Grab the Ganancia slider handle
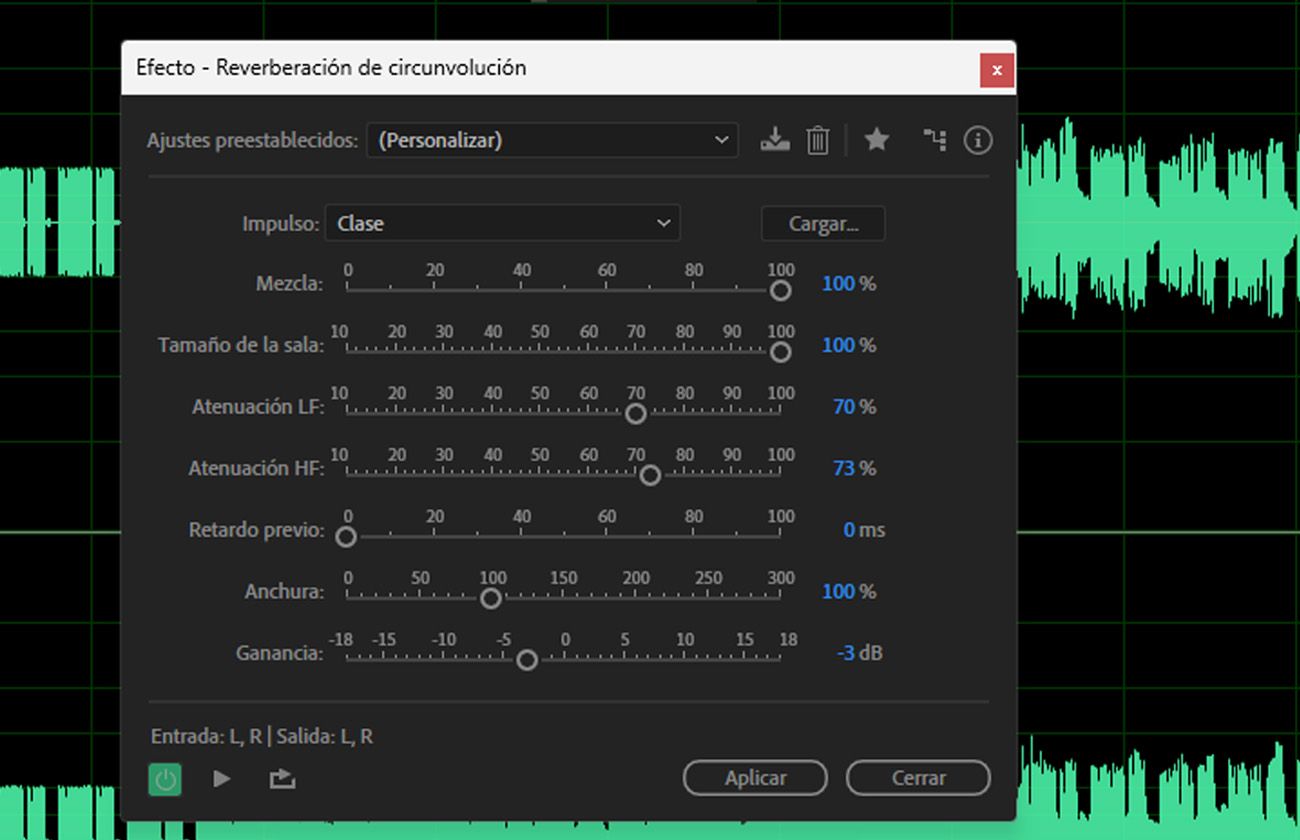The image size is (1300, 840). [526, 660]
